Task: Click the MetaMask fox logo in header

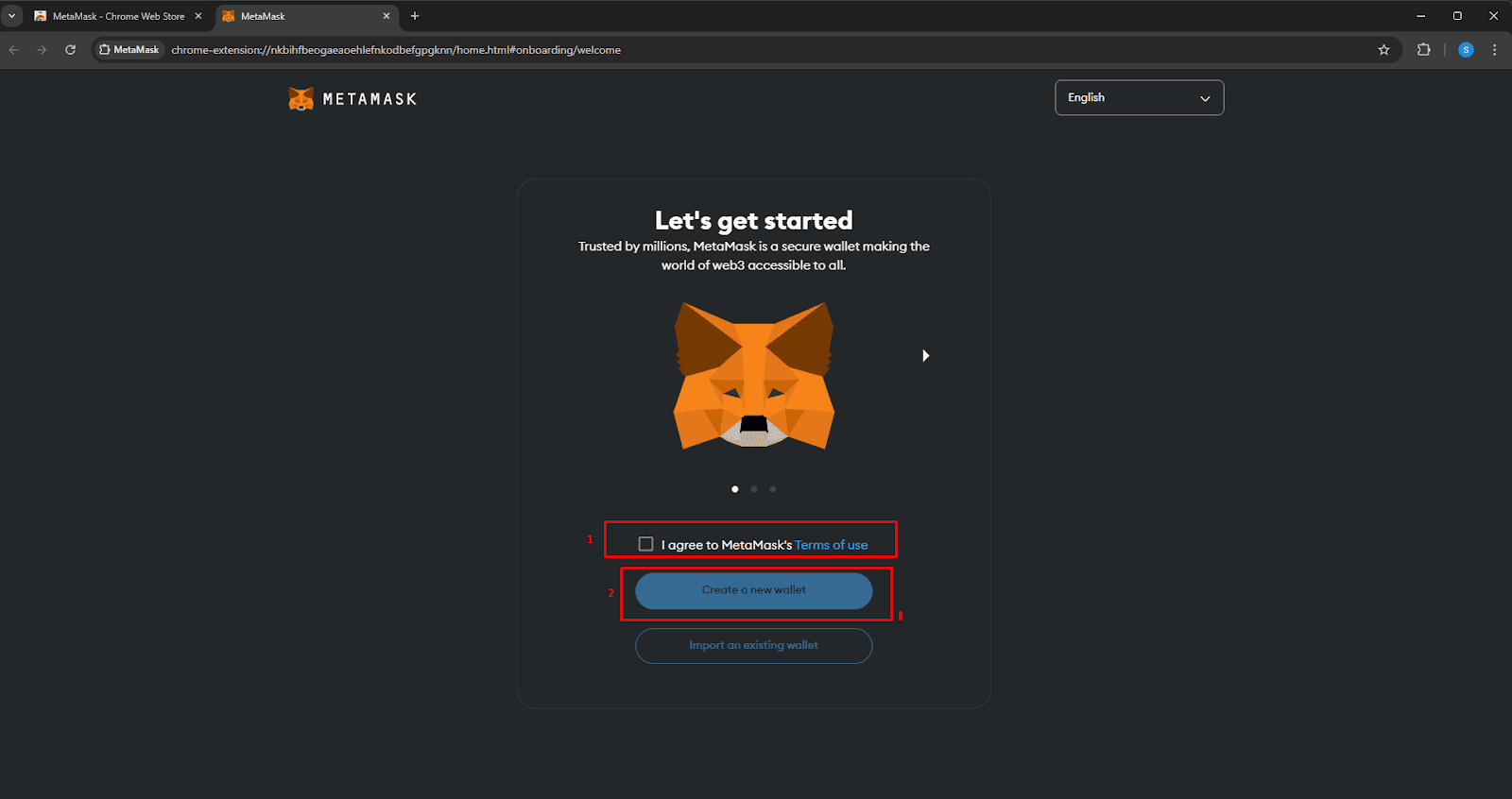Action: [x=301, y=98]
